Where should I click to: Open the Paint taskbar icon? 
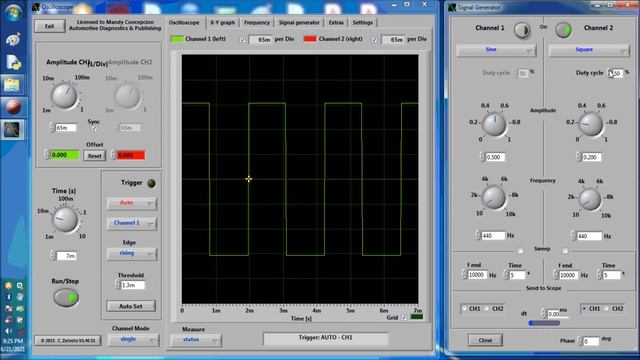[13, 40]
